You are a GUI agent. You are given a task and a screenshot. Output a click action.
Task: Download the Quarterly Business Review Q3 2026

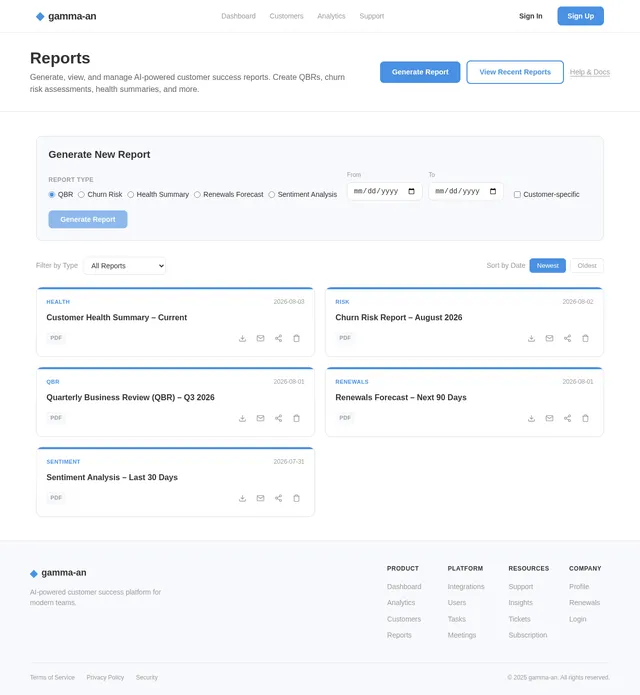coord(242,418)
